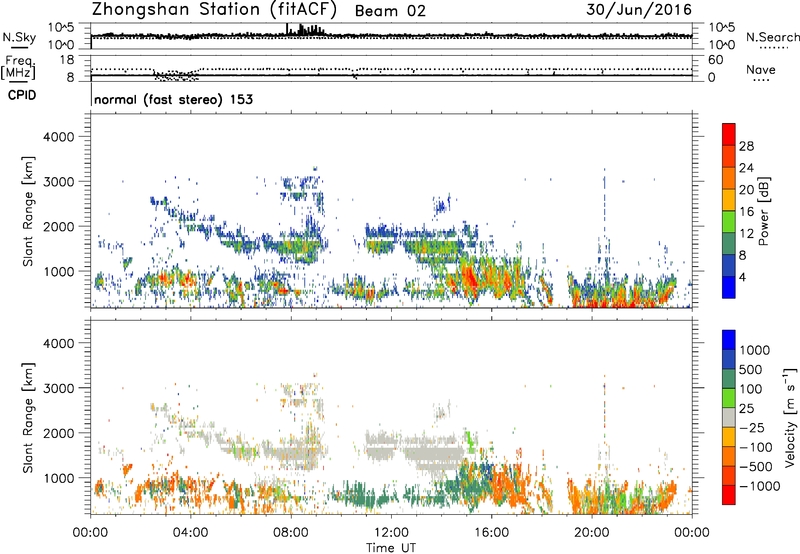Click the '-500' tick on Velocity colorbar
The width and height of the screenshot is (800, 554).
756,466
